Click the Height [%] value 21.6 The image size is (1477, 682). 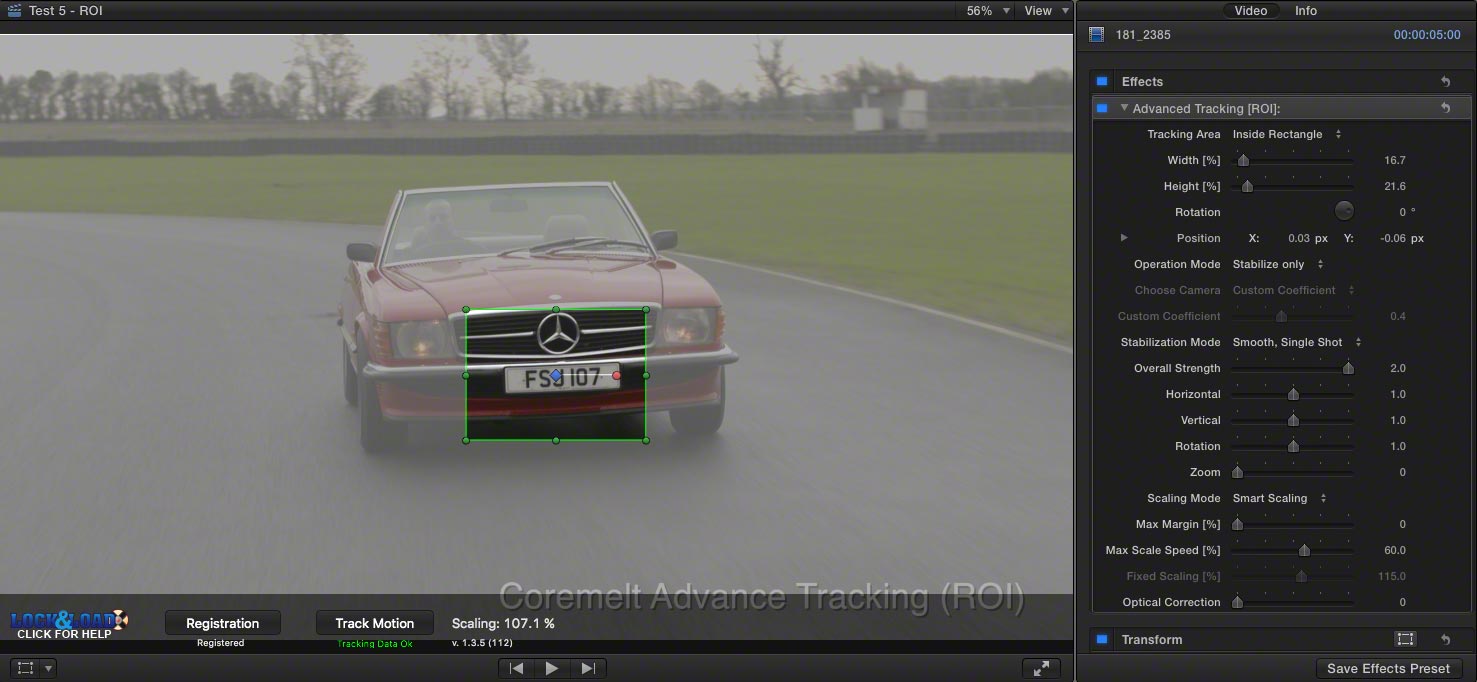click(1395, 186)
